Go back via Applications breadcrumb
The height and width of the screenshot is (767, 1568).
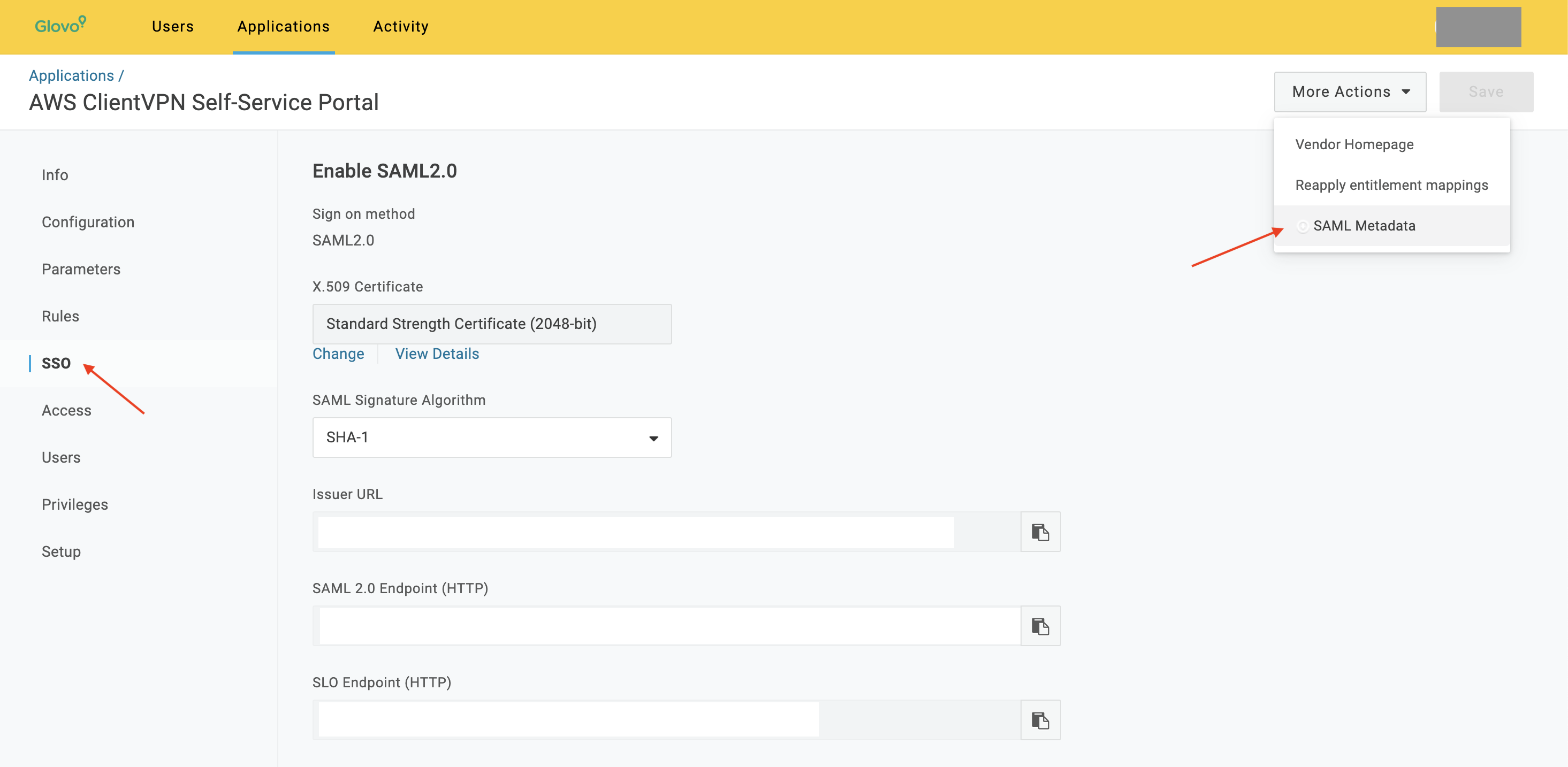[x=71, y=75]
